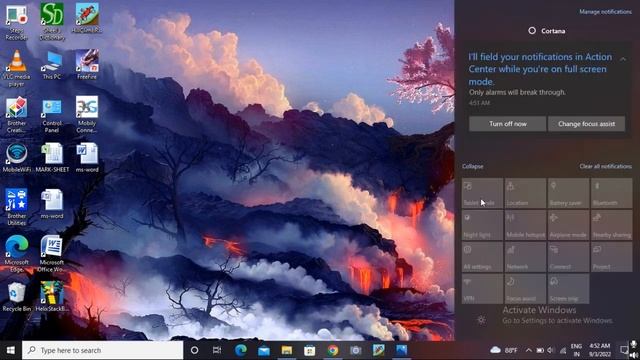This screenshot has height=360, width=640.
Task: Open Mobily Connect 3G desktop shortcut
Action: (x=87, y=115)
